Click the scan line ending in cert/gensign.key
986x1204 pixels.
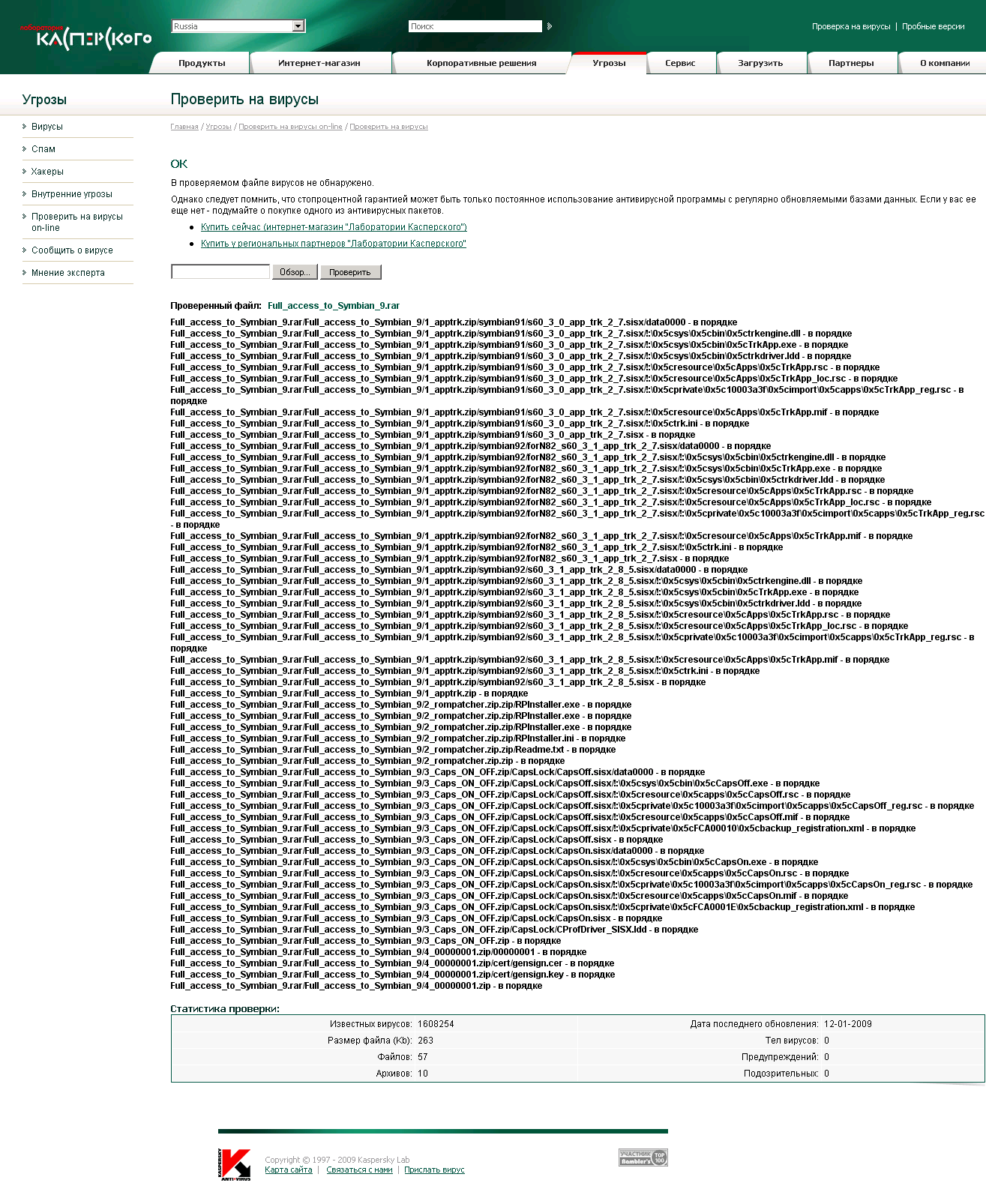(393, 975)
